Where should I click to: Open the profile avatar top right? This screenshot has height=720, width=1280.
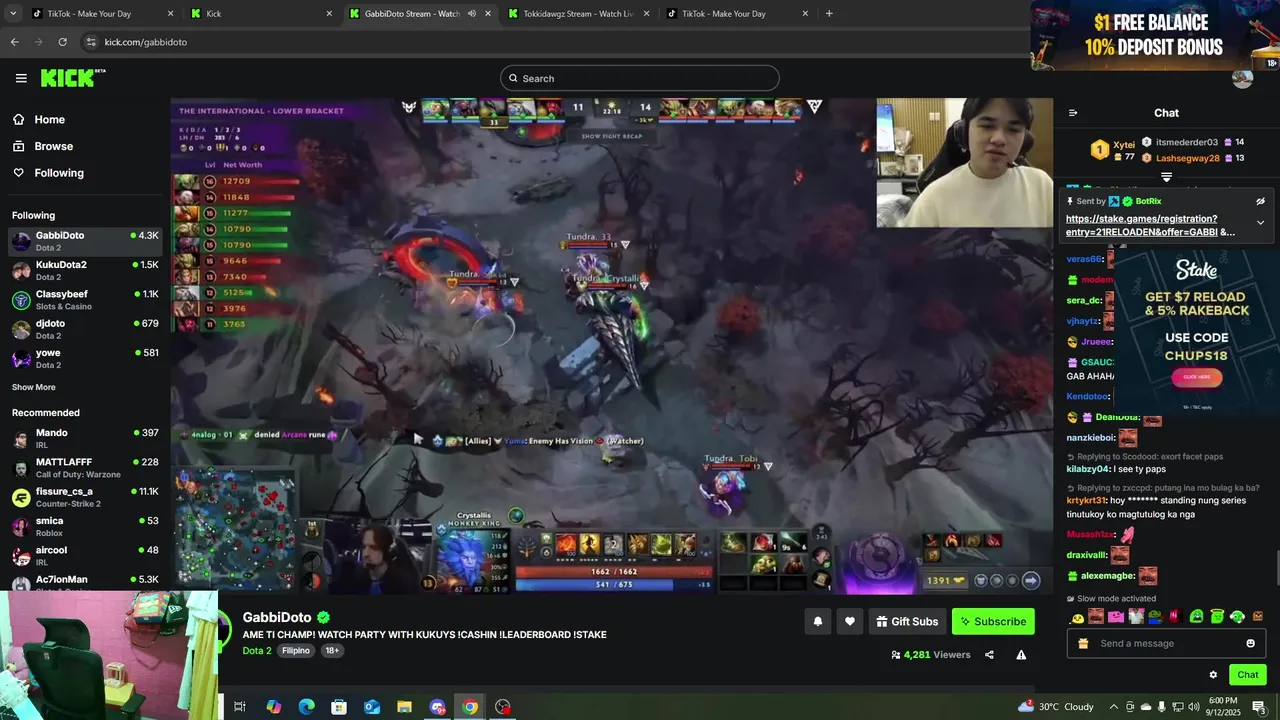coord(1242,78)
